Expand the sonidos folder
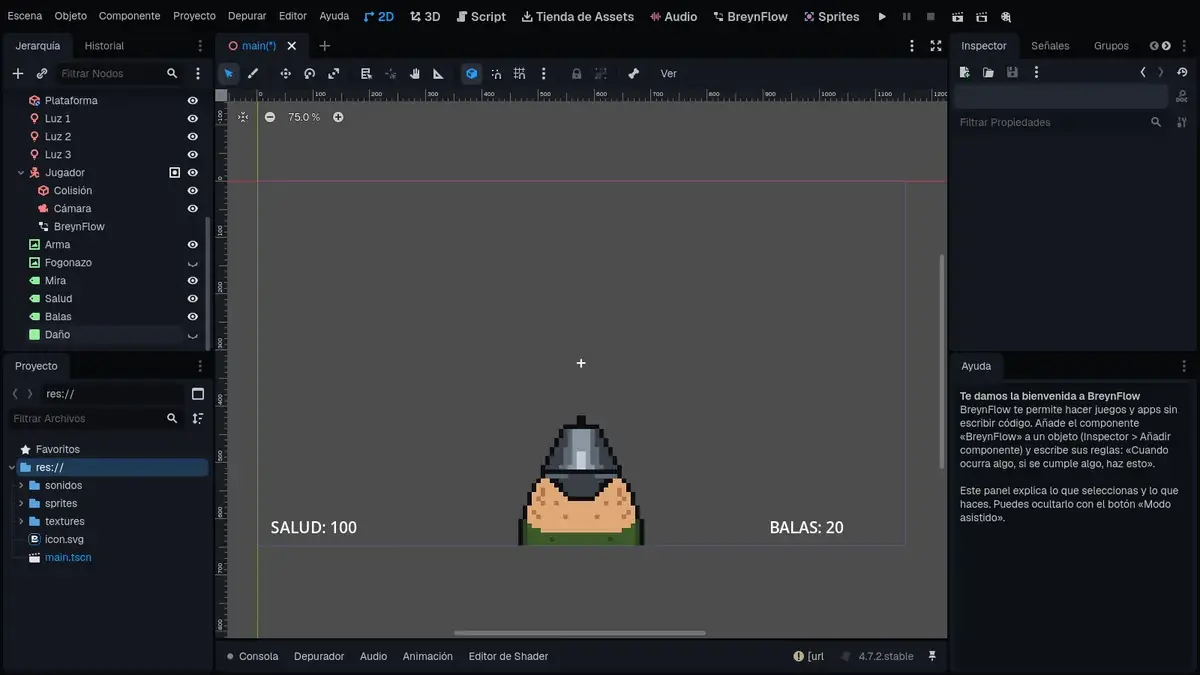The height and width of the screenshot is (675, 1200). coord(21,486)
